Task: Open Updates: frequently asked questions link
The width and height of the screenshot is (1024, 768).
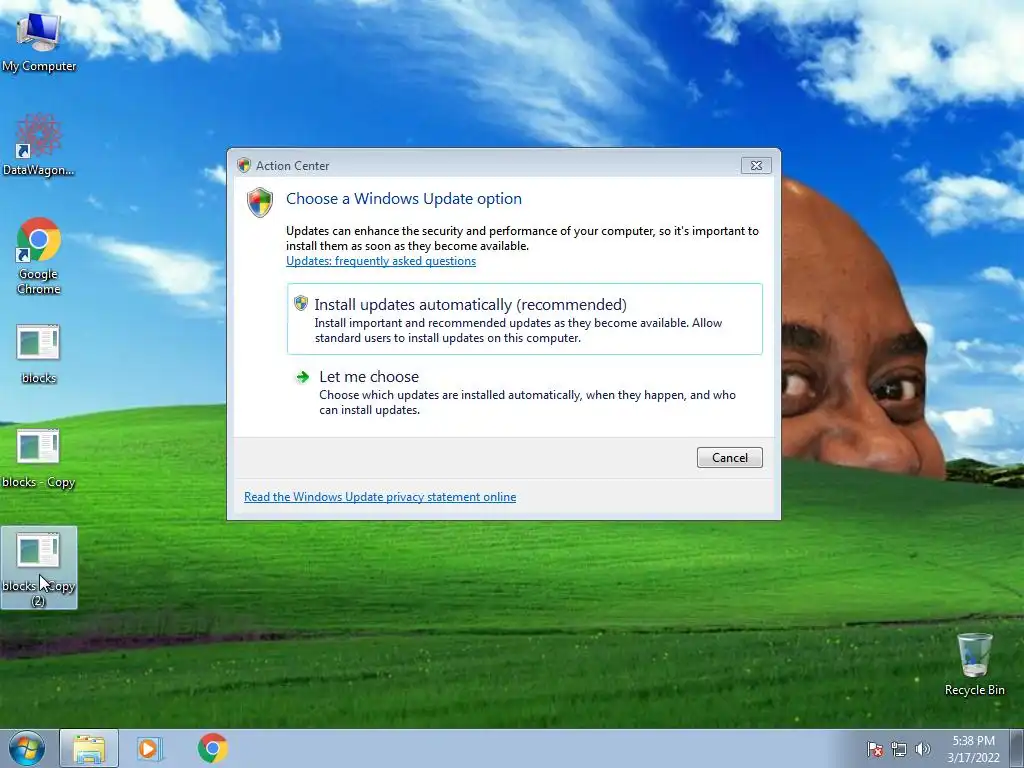Action: click(381, 261)
